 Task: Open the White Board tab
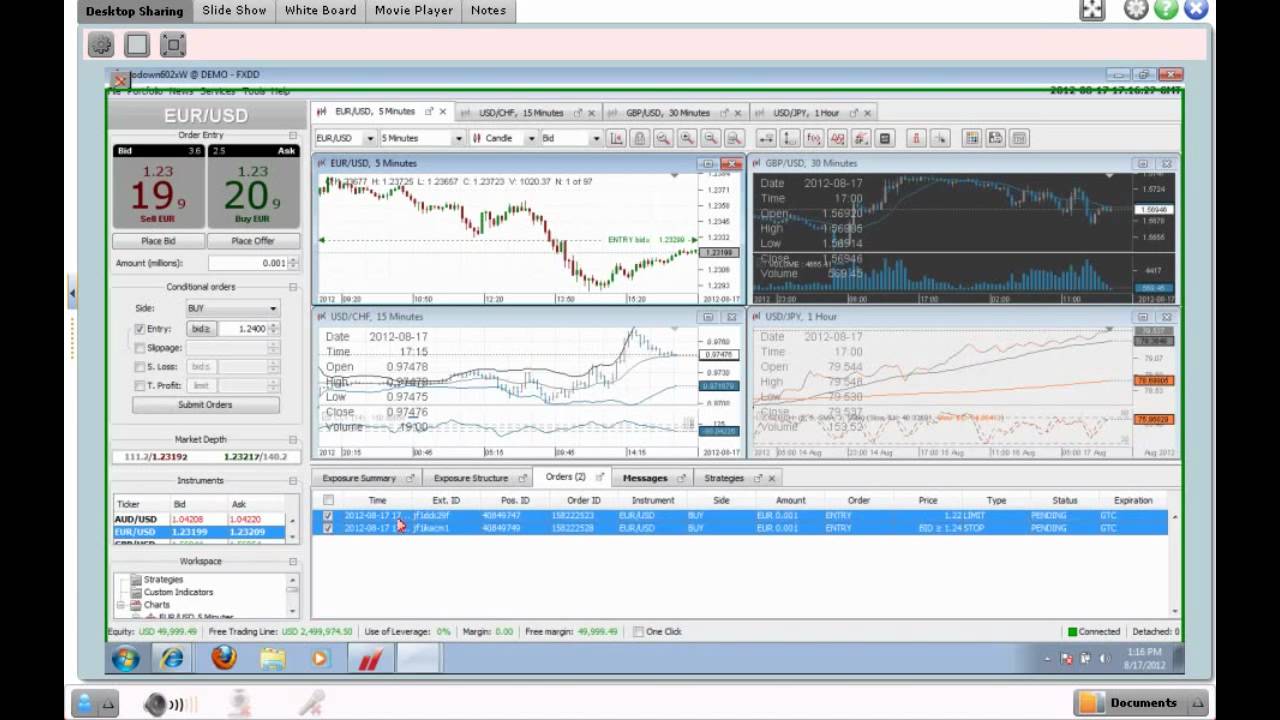[320, 10]
